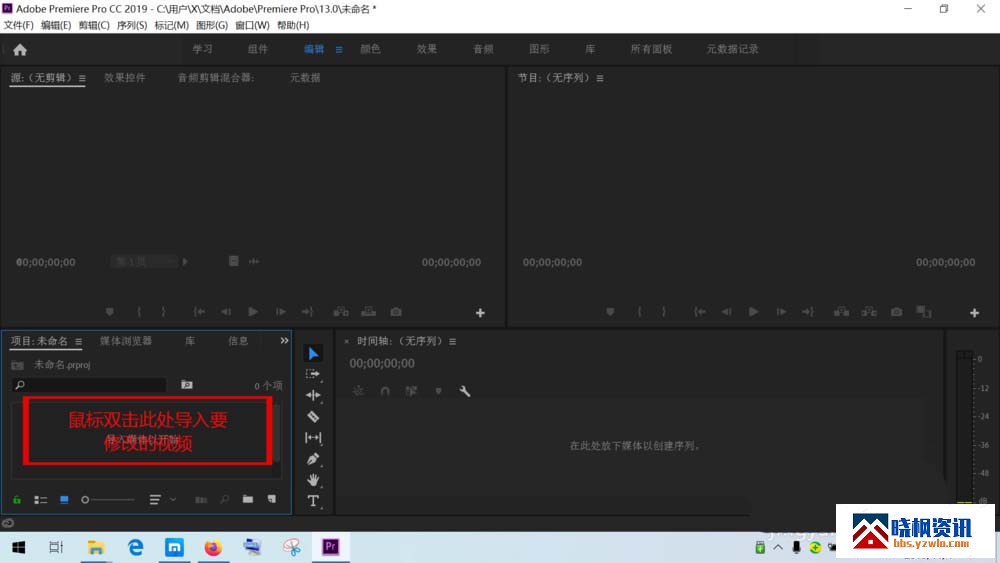1000x563 pixels.
Task: Click Insert button in Source monitor
Action: [341, 312]
